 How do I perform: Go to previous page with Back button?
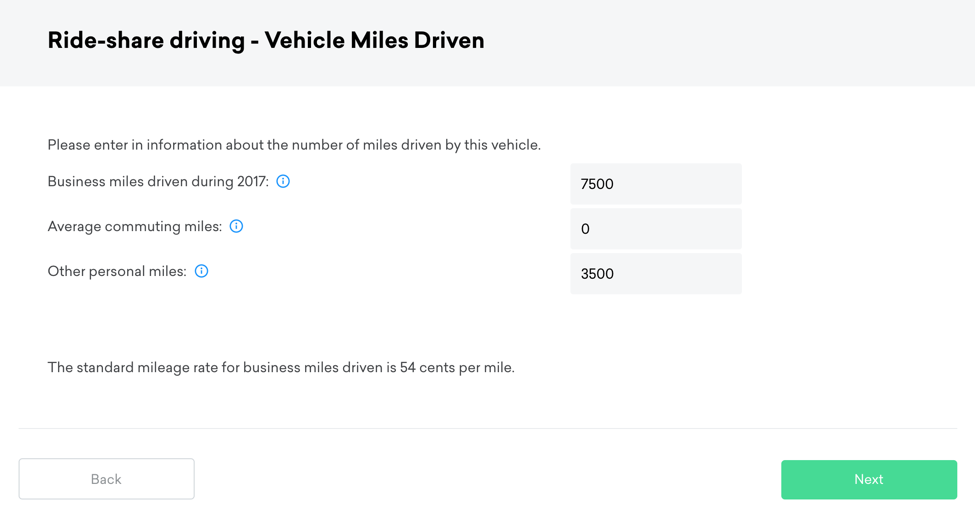(106, 479)
